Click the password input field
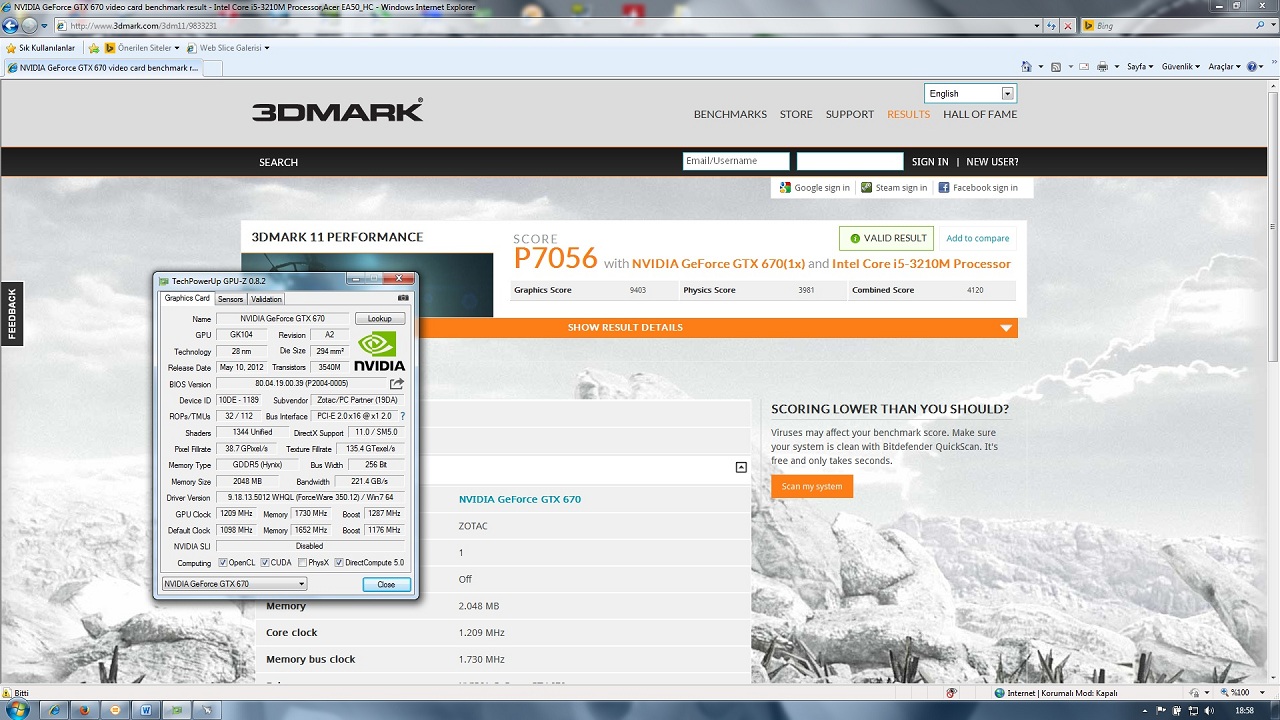 point(850,161)
